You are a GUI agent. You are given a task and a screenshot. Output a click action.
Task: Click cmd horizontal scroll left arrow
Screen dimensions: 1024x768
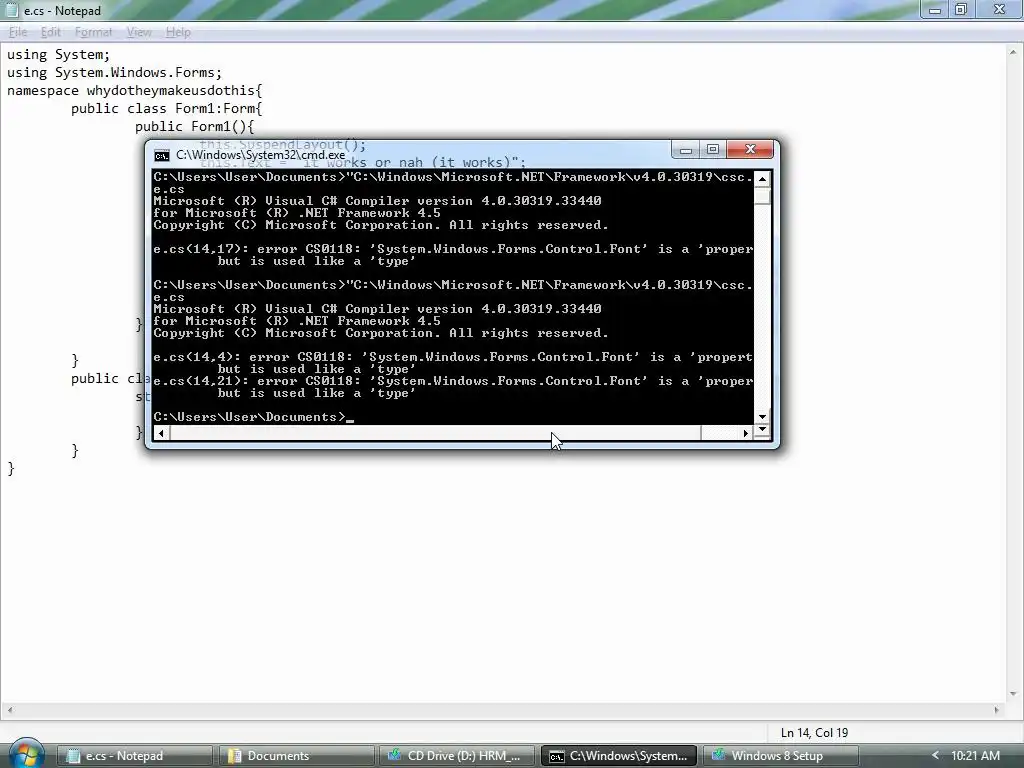click(x=161, y=433)
